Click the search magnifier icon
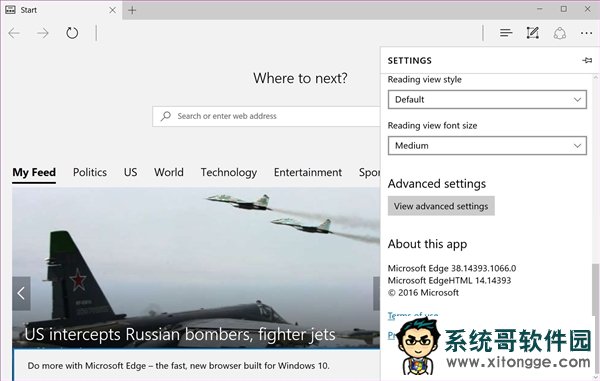Viewport: 600px width, 381px height. [166, 116]
